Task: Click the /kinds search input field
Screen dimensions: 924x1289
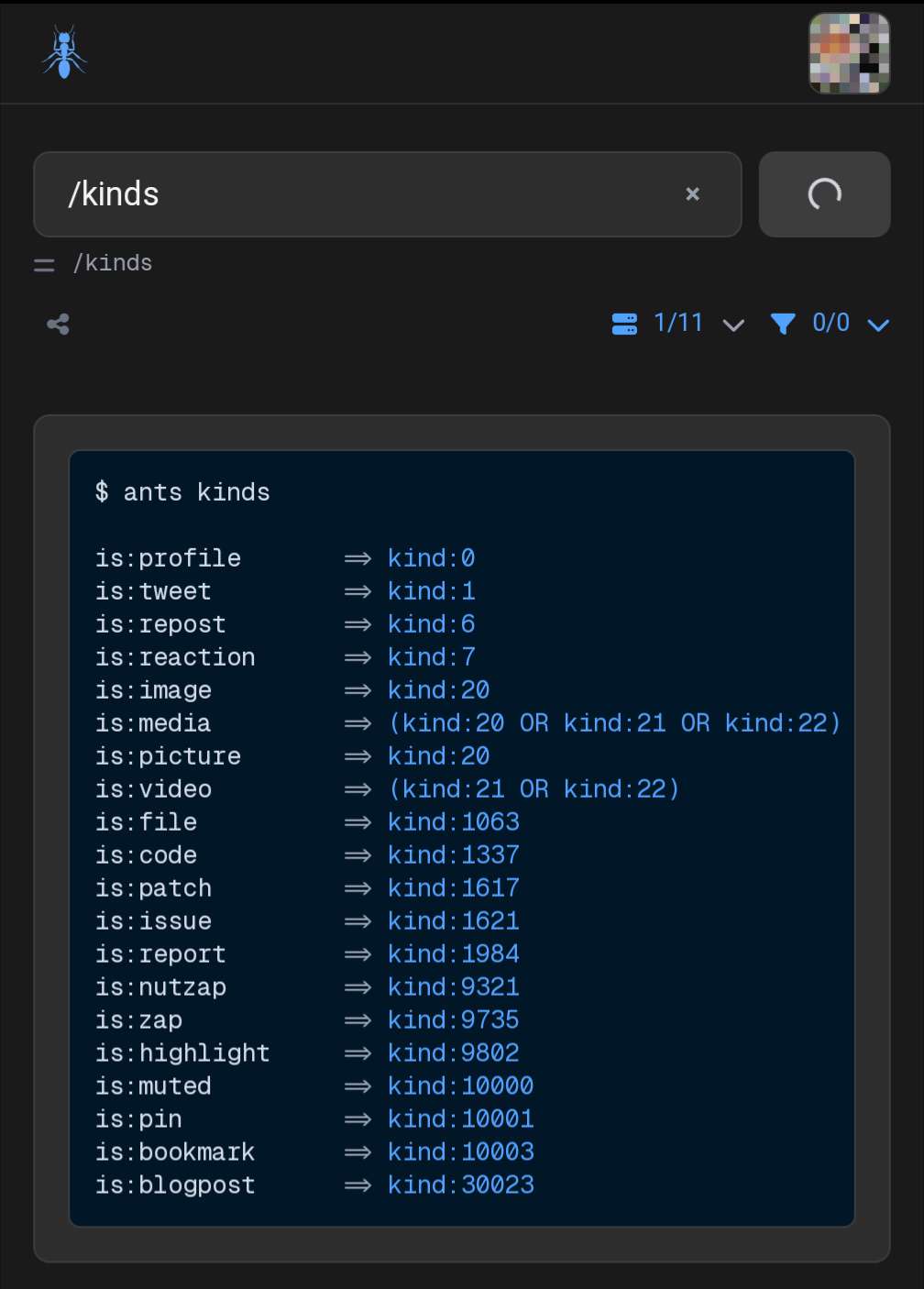Action: (367, 194)
